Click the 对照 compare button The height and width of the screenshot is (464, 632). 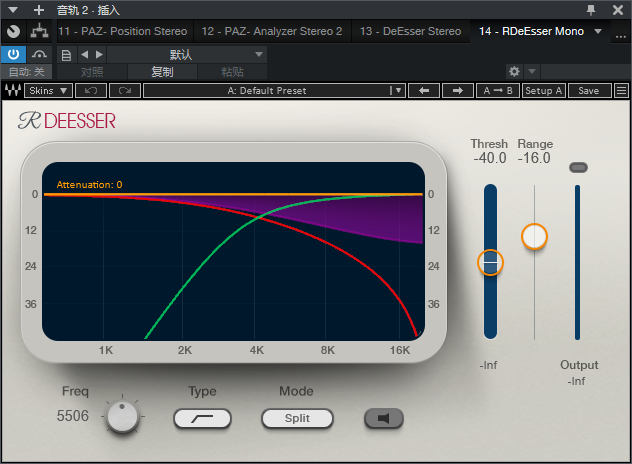[92, 72]
